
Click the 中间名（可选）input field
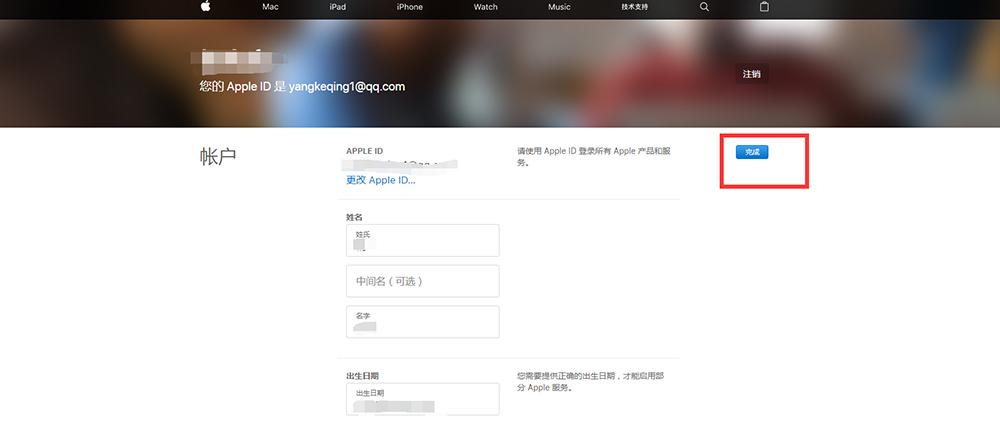tap(422, 281)
